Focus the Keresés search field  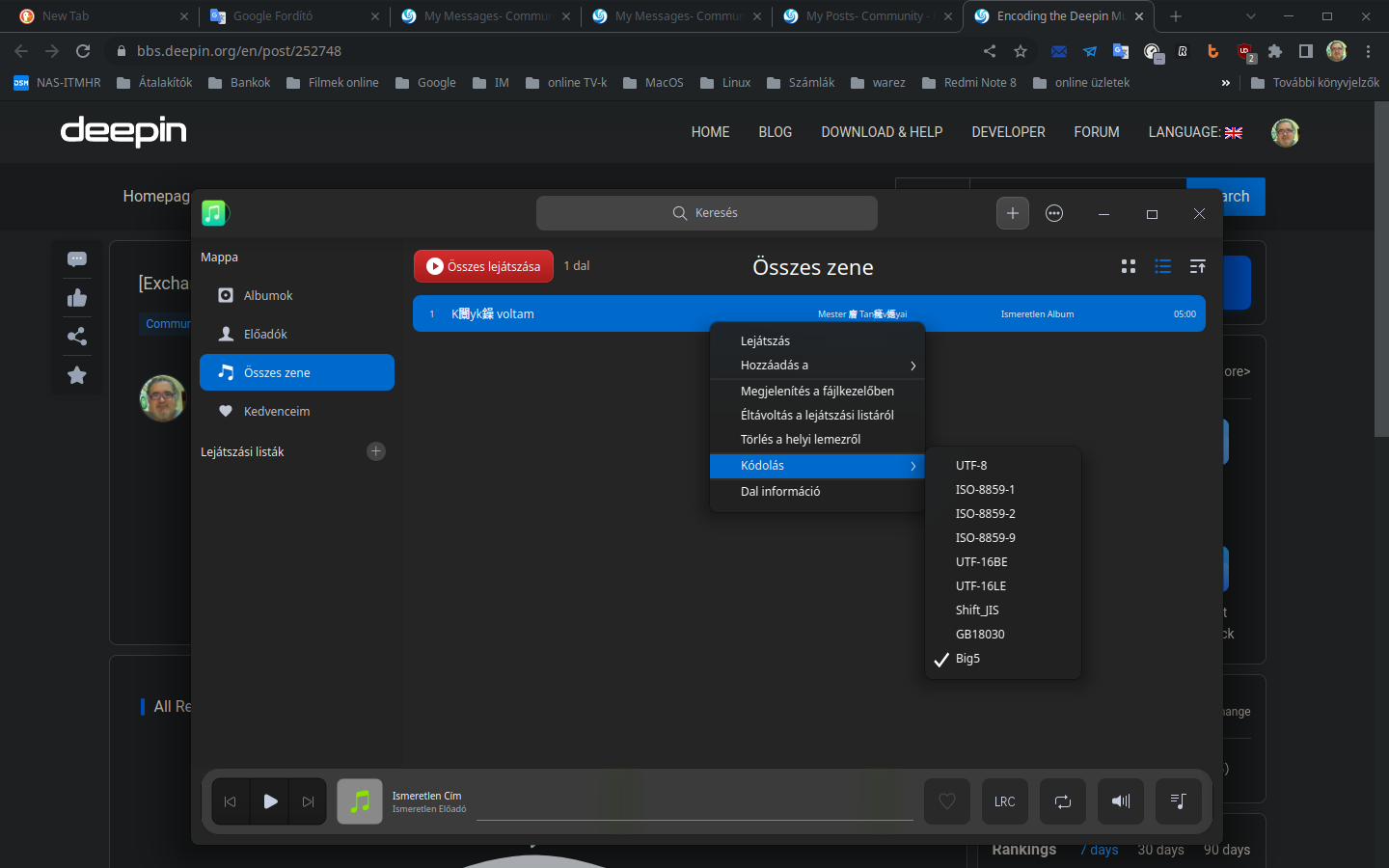click(707, 213)
